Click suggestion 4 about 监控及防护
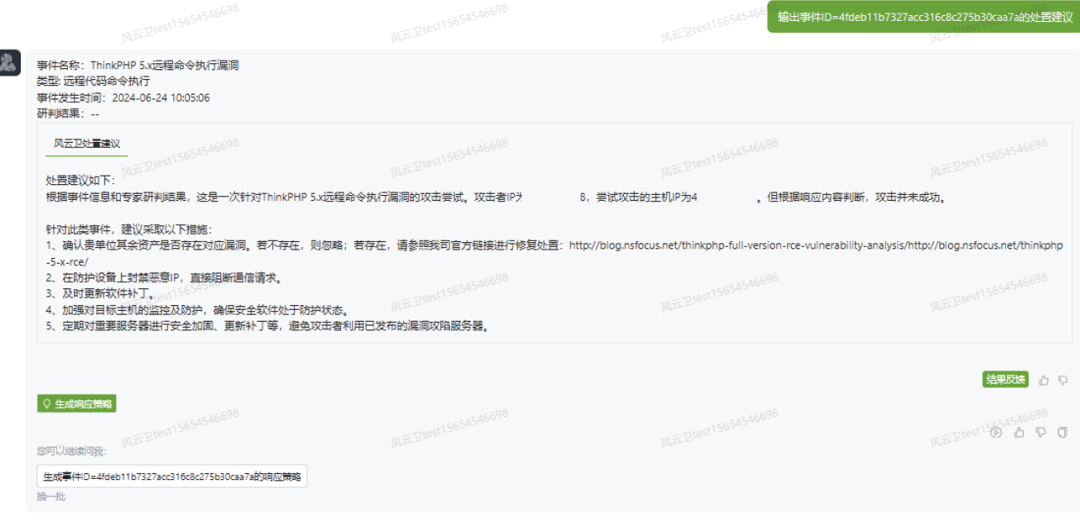The height and width of the screenshot is (521, 1080). [196, 310]
